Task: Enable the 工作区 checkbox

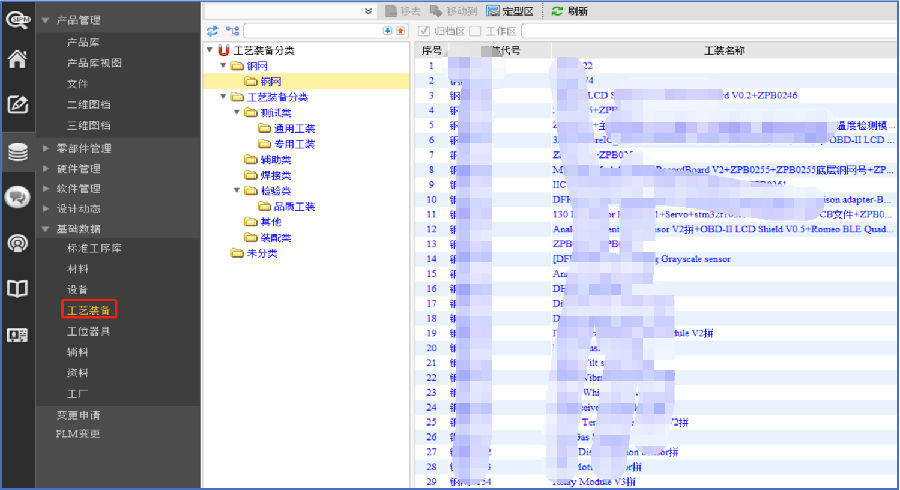Action: pyautogui.click(x=475, y=31)
